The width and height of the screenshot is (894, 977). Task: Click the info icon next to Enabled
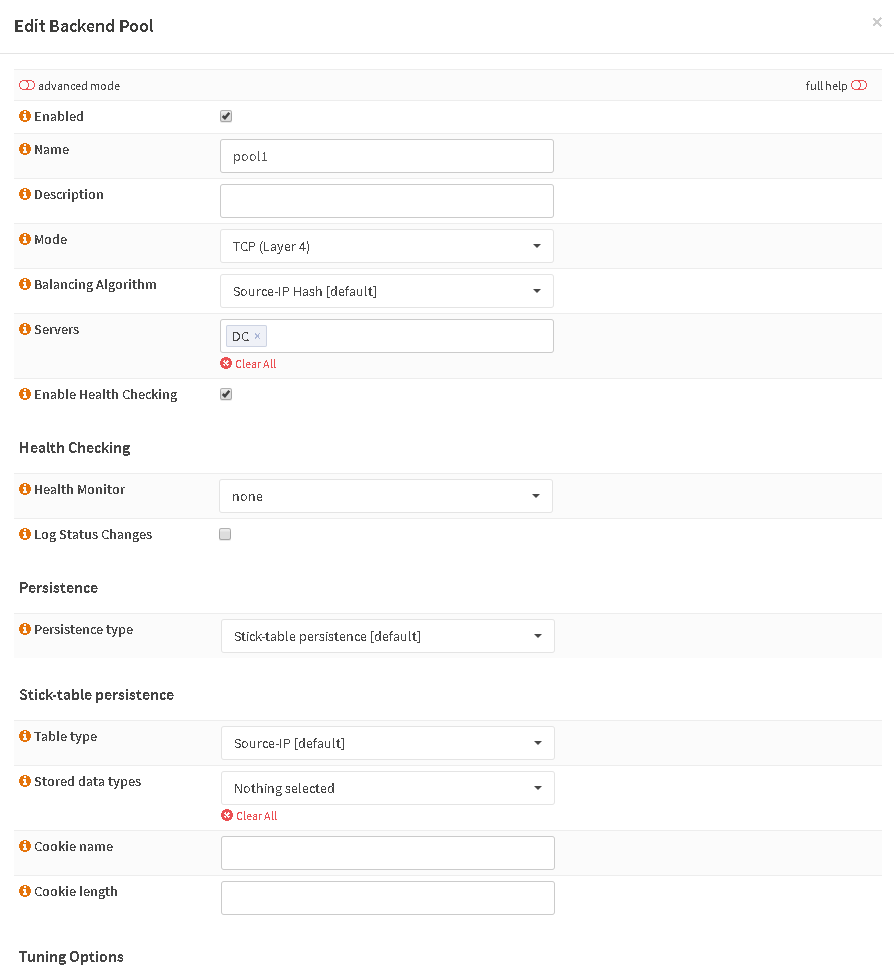click(25, 116)
